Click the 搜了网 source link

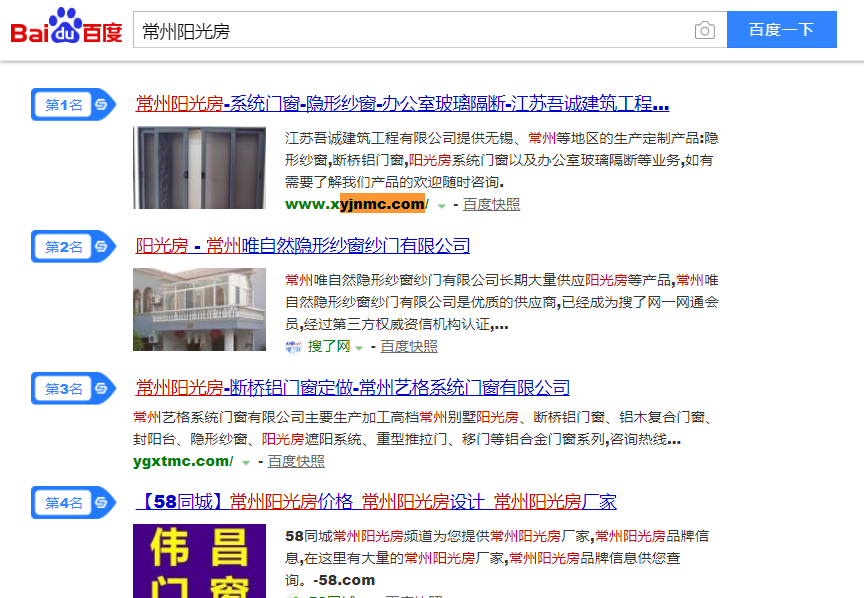coord(329,346)
